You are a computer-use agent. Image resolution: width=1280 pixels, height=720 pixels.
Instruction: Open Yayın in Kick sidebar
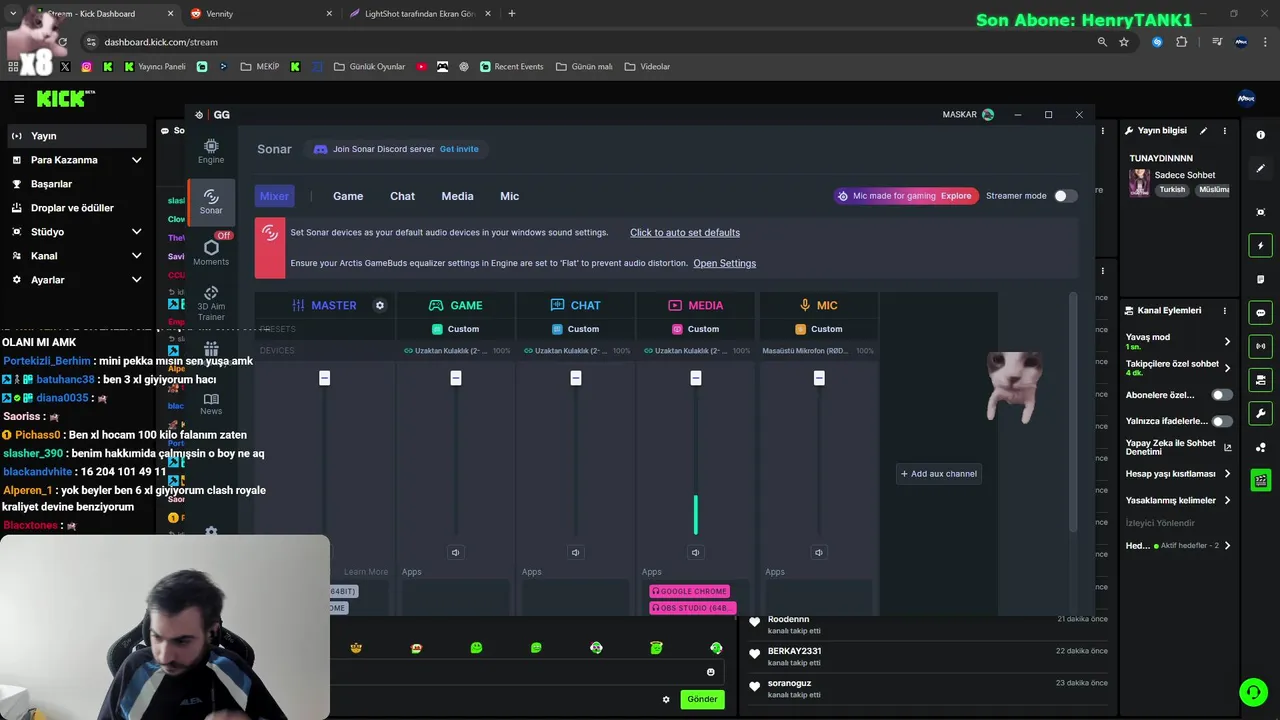(x=75, y=136)
